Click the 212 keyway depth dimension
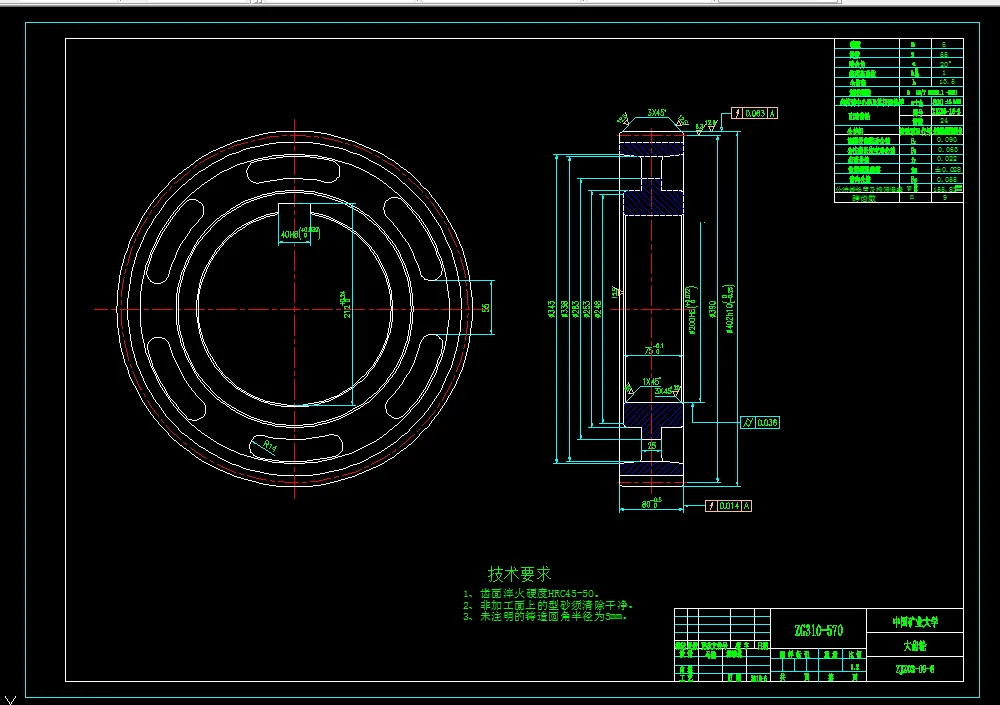The width and height of the screenshot is (1000, 705). 346,305
